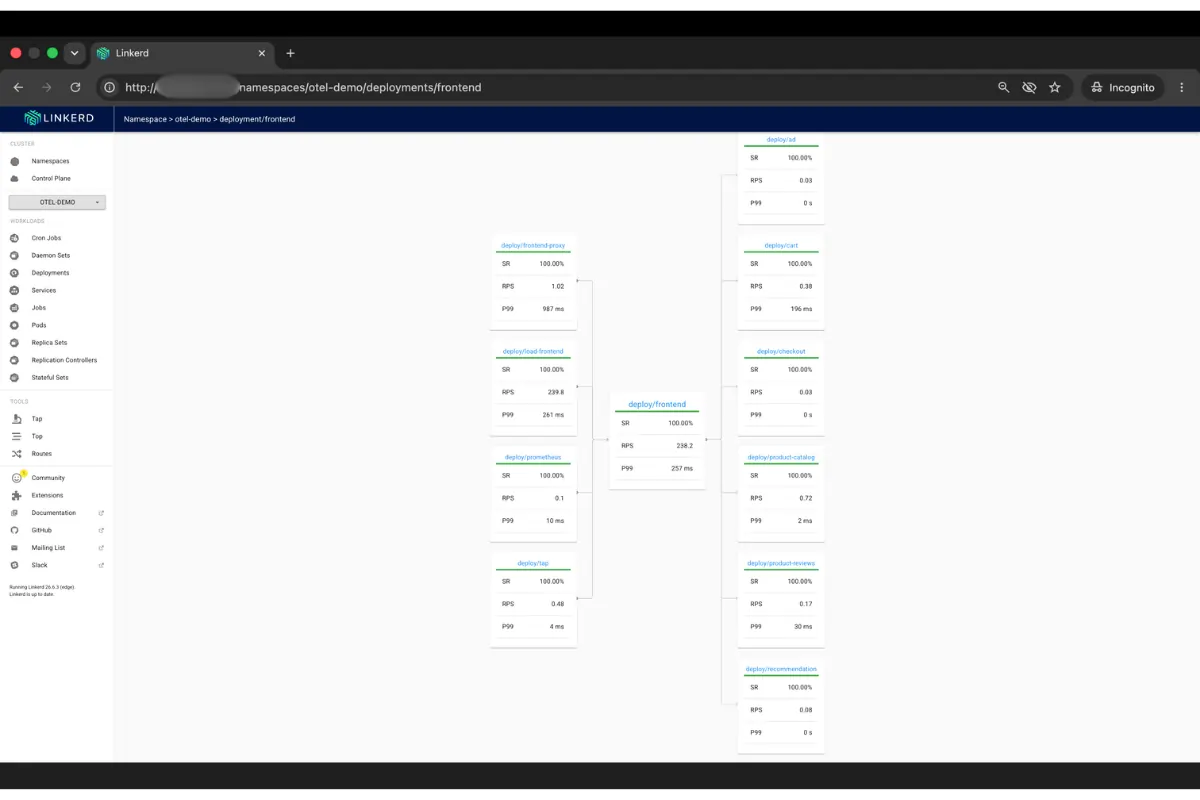The image size is (1200, 800).
Task: Click the 10 ms P99 value
Action: click(555, 521)
